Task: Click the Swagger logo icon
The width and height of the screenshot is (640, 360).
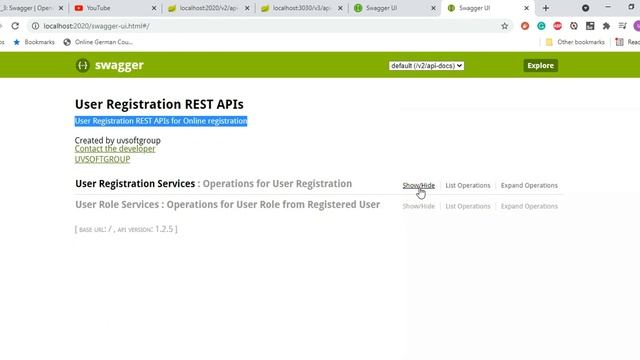Action: (x=82, y=65)
